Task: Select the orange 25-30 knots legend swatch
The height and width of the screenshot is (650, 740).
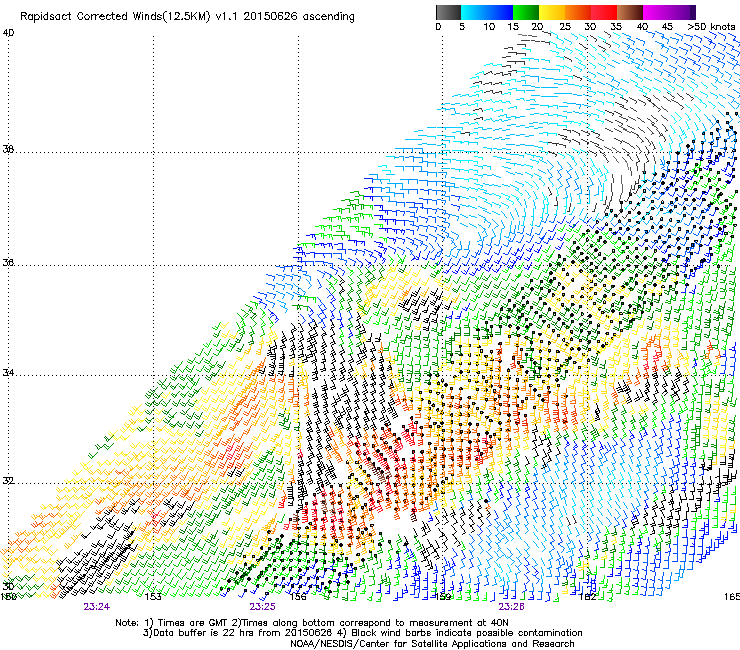Action: coord(578,12)
